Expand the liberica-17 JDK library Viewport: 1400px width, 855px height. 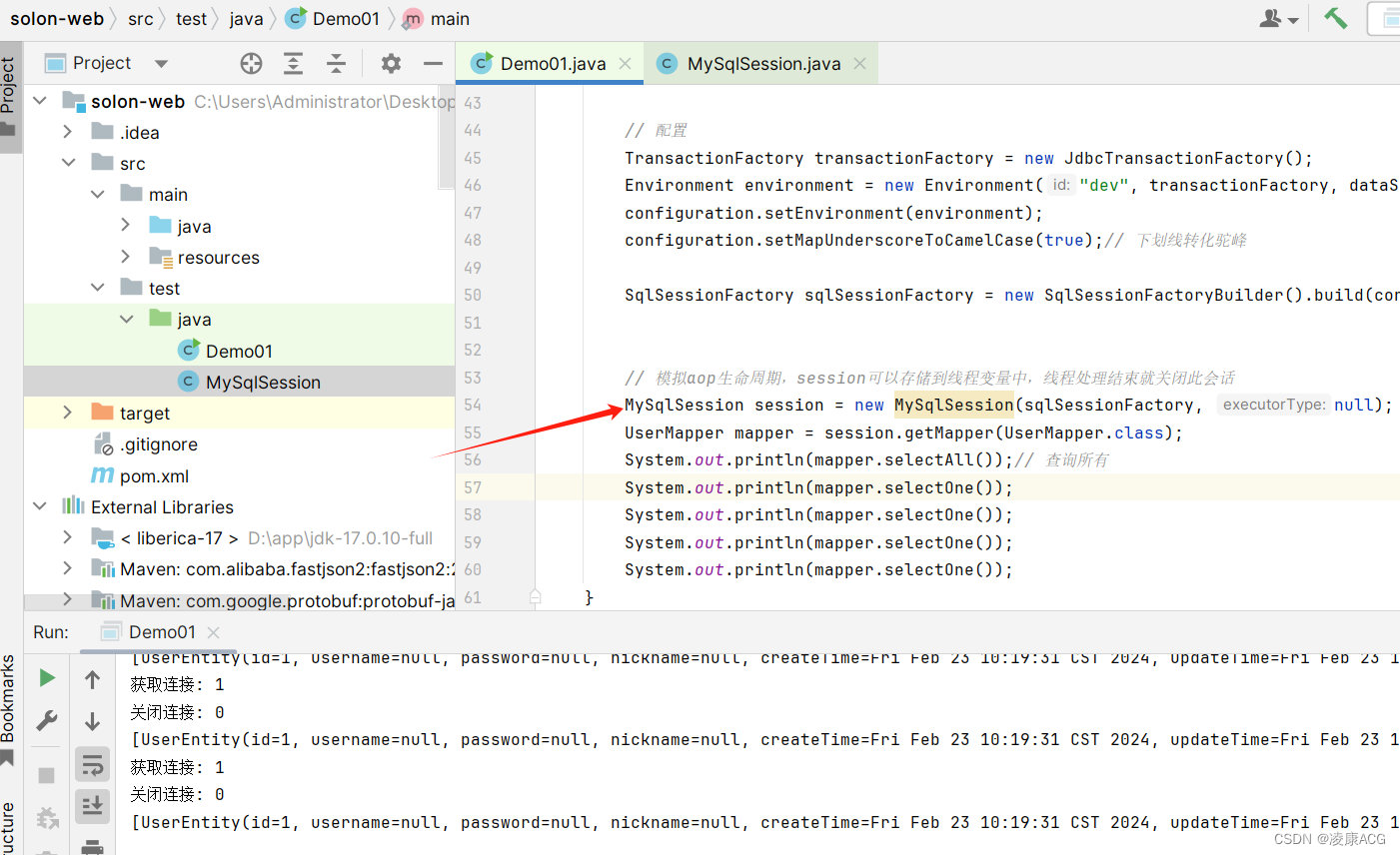[x=68, y=537]
